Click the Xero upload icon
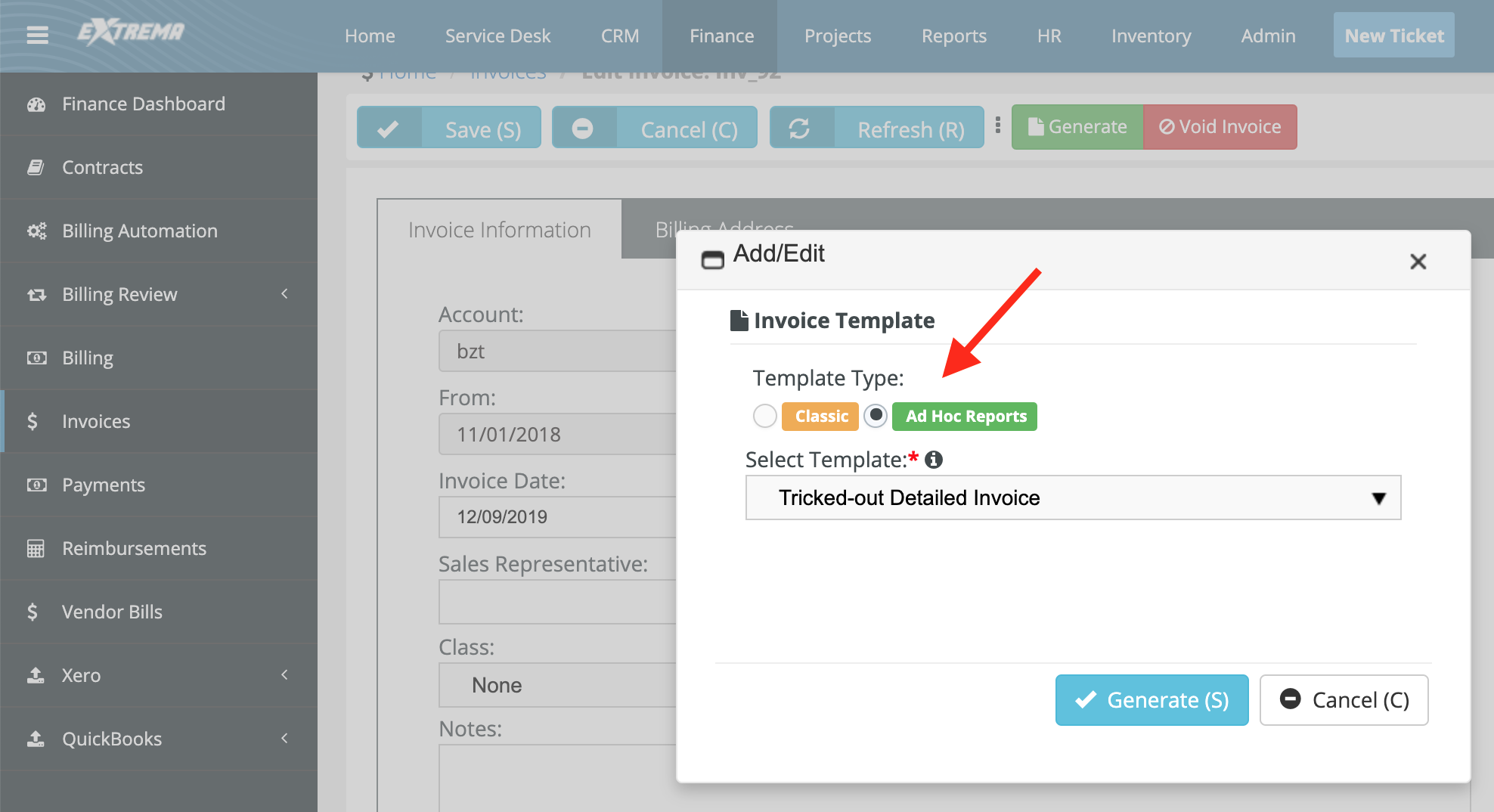Viewport: 1494px width, 812px height. click(x=36, y=675)
